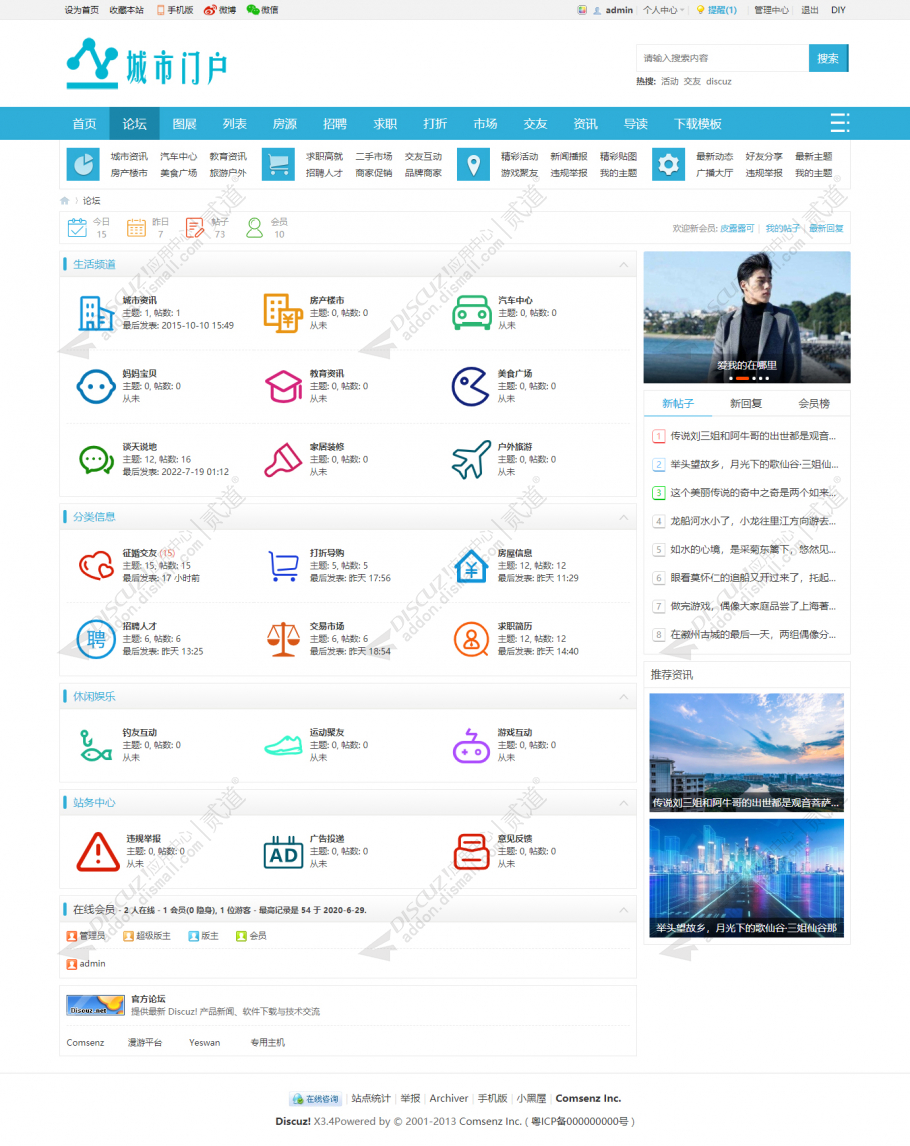
Task: Click 管理中心 link
Action: click(771, 10)
